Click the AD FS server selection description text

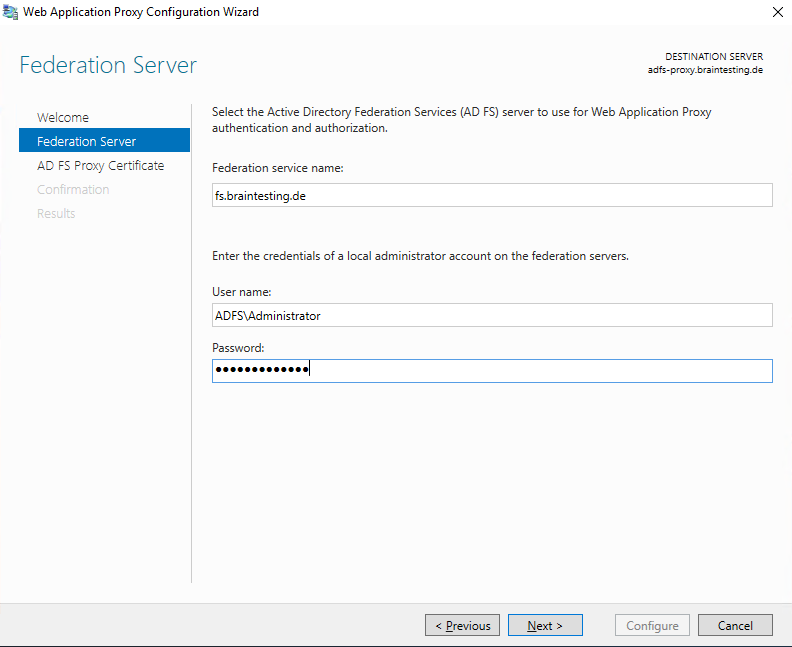462,120
